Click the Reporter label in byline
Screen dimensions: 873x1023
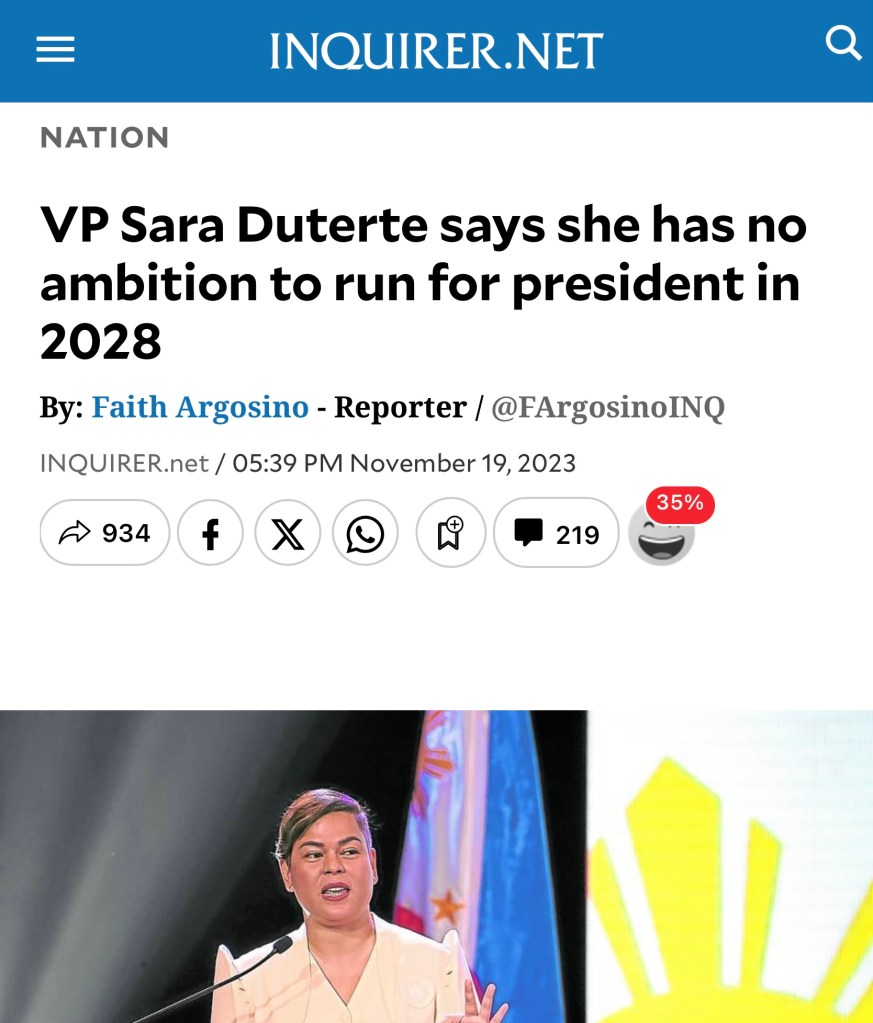point(400,407)
